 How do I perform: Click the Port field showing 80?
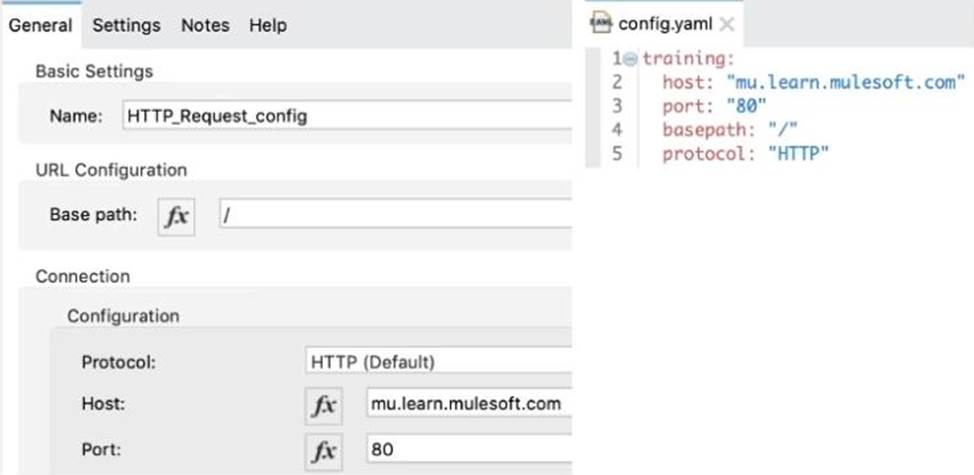[x=469, y=449]
